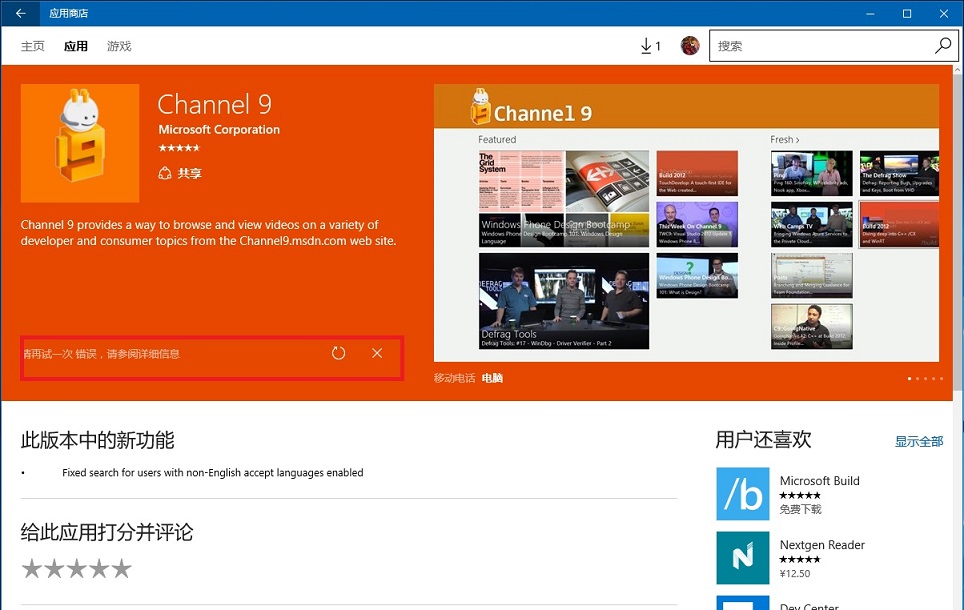
Task: Retry the failed install with the refresh icon
Action: (x=338, y=353)
